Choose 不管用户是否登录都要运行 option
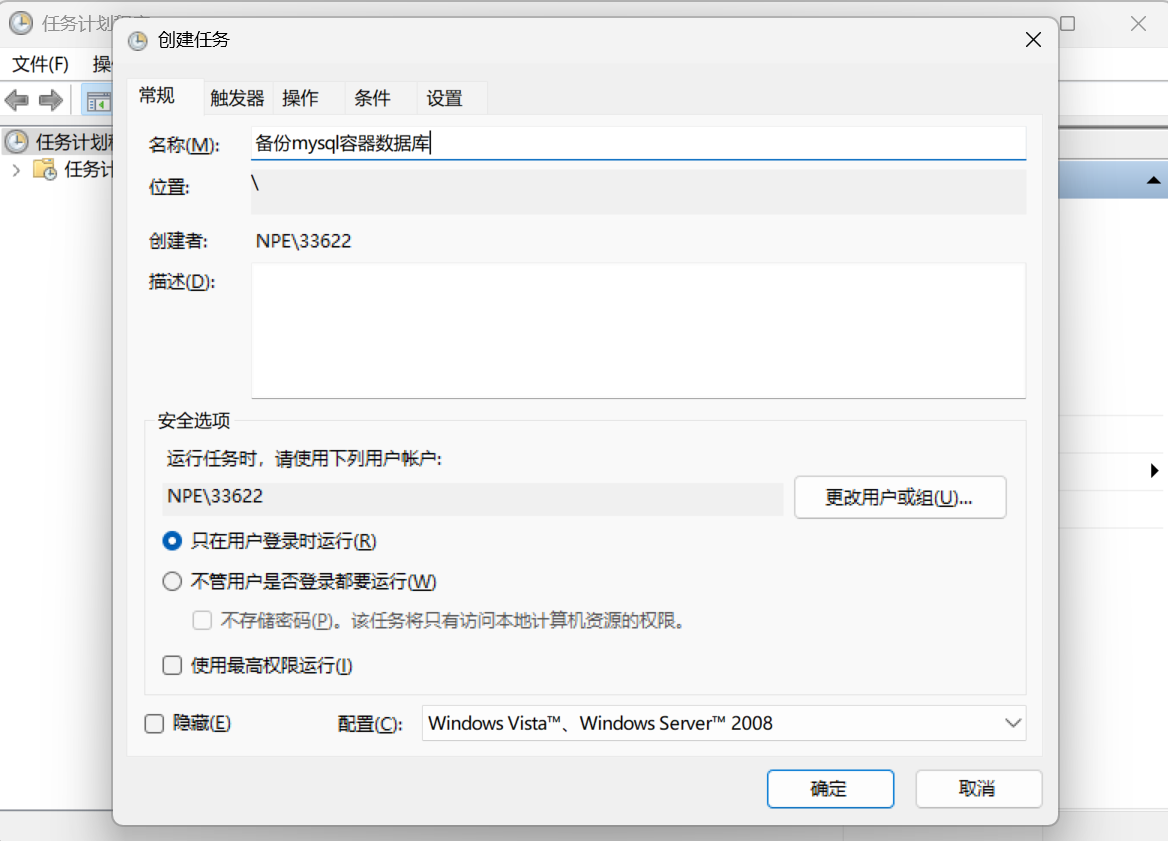 coord(172,582)
